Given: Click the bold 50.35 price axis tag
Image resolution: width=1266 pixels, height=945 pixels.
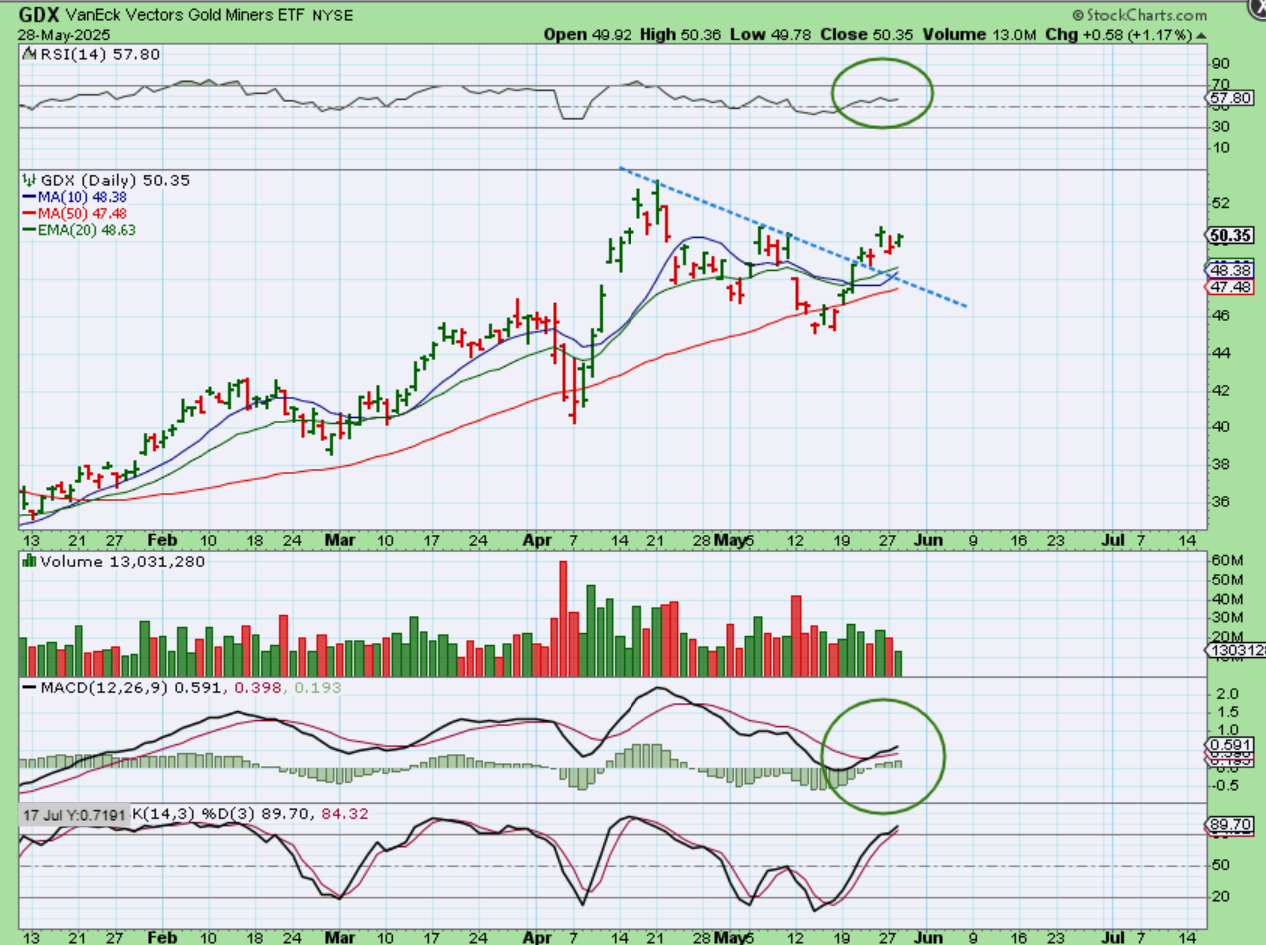Looking at the screenshot, I should [x=1231, y=236].
